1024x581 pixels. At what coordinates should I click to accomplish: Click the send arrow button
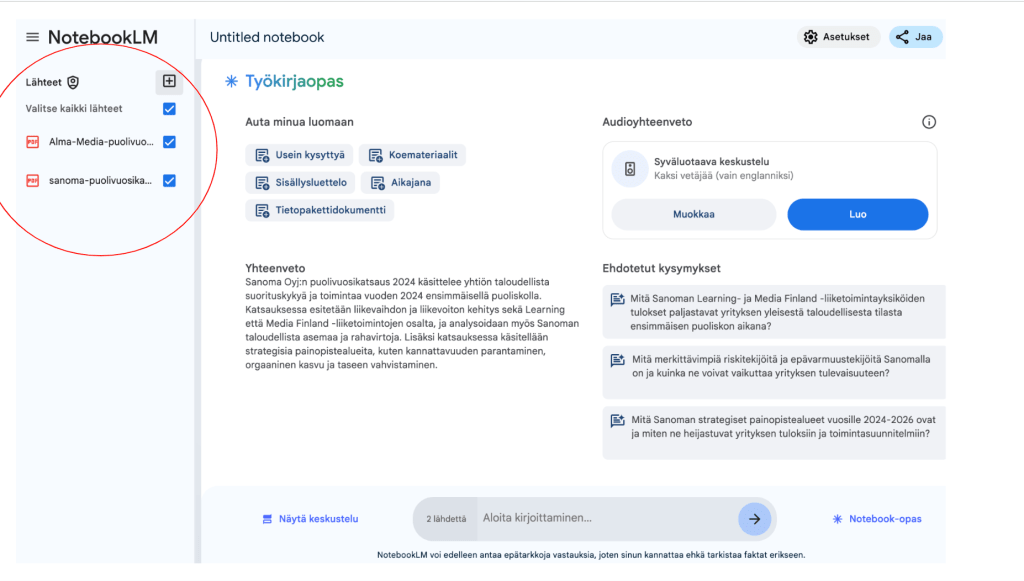[754, 519]
